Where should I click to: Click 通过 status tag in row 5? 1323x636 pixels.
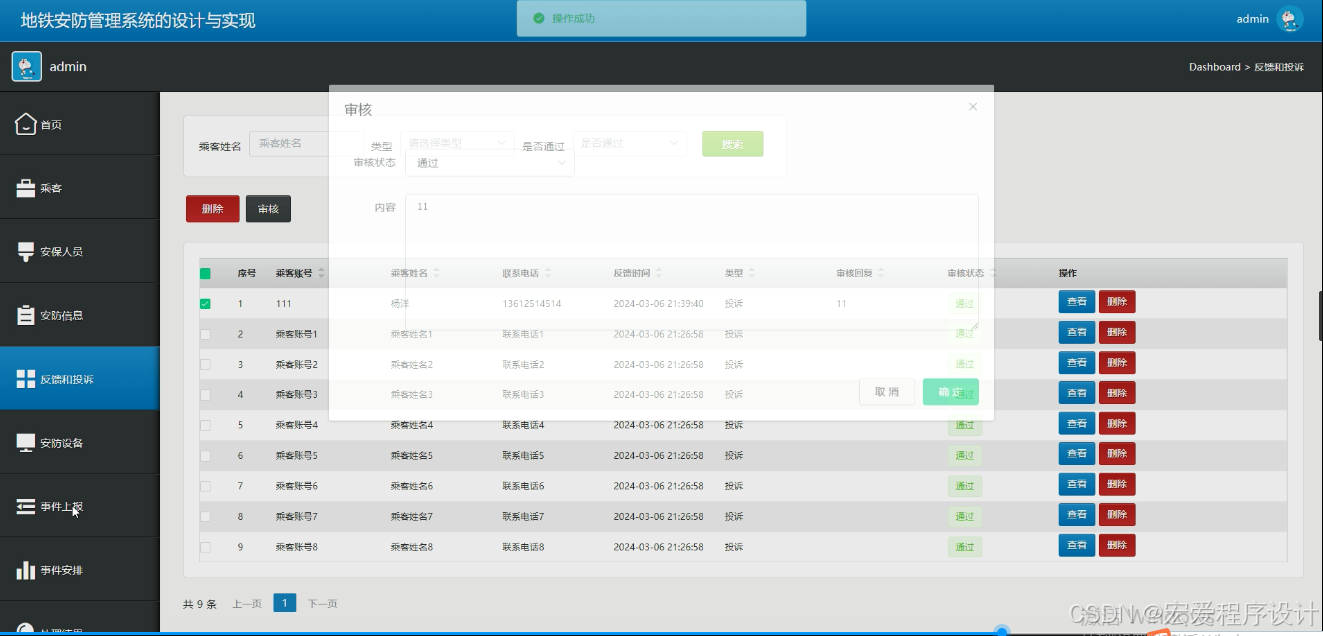pos(965,425)
